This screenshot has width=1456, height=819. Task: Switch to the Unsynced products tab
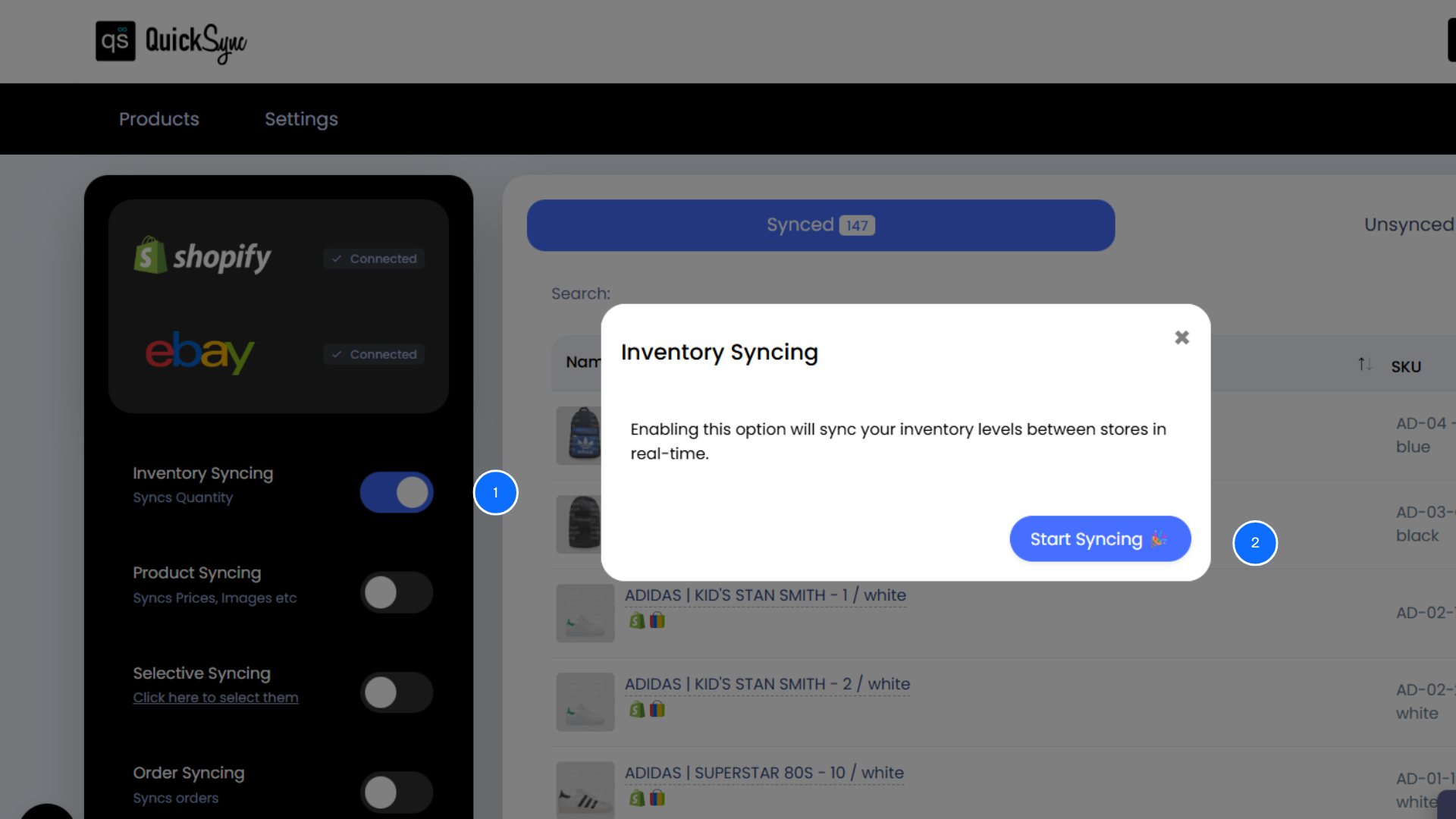pyautogui.click(x=1408, y=224)
